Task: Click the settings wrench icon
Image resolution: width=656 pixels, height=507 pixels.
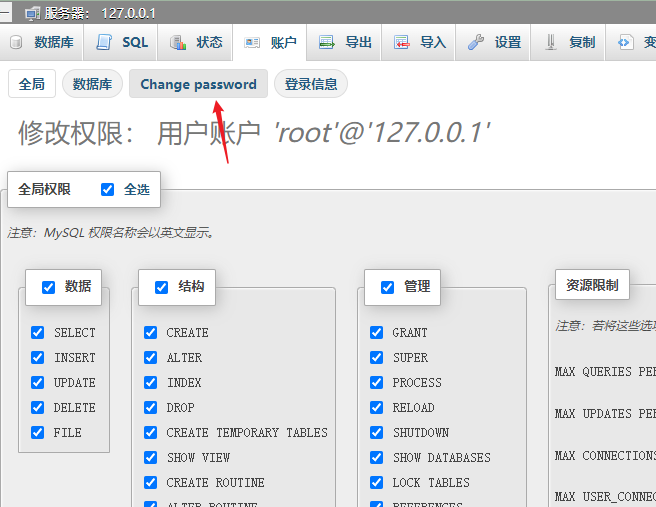Action: point(476,42)
